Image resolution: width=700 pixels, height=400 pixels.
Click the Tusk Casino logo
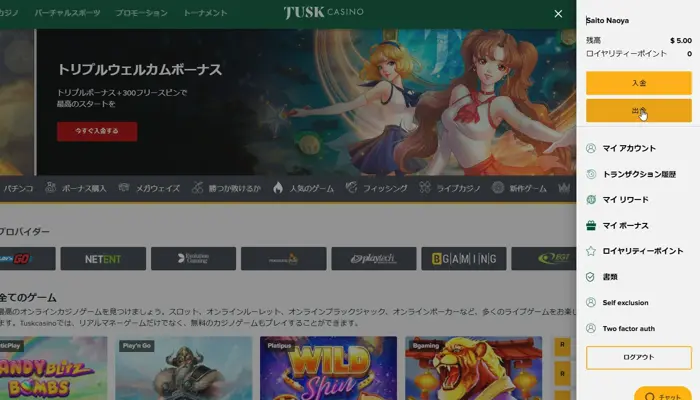(x=324, y=12)
